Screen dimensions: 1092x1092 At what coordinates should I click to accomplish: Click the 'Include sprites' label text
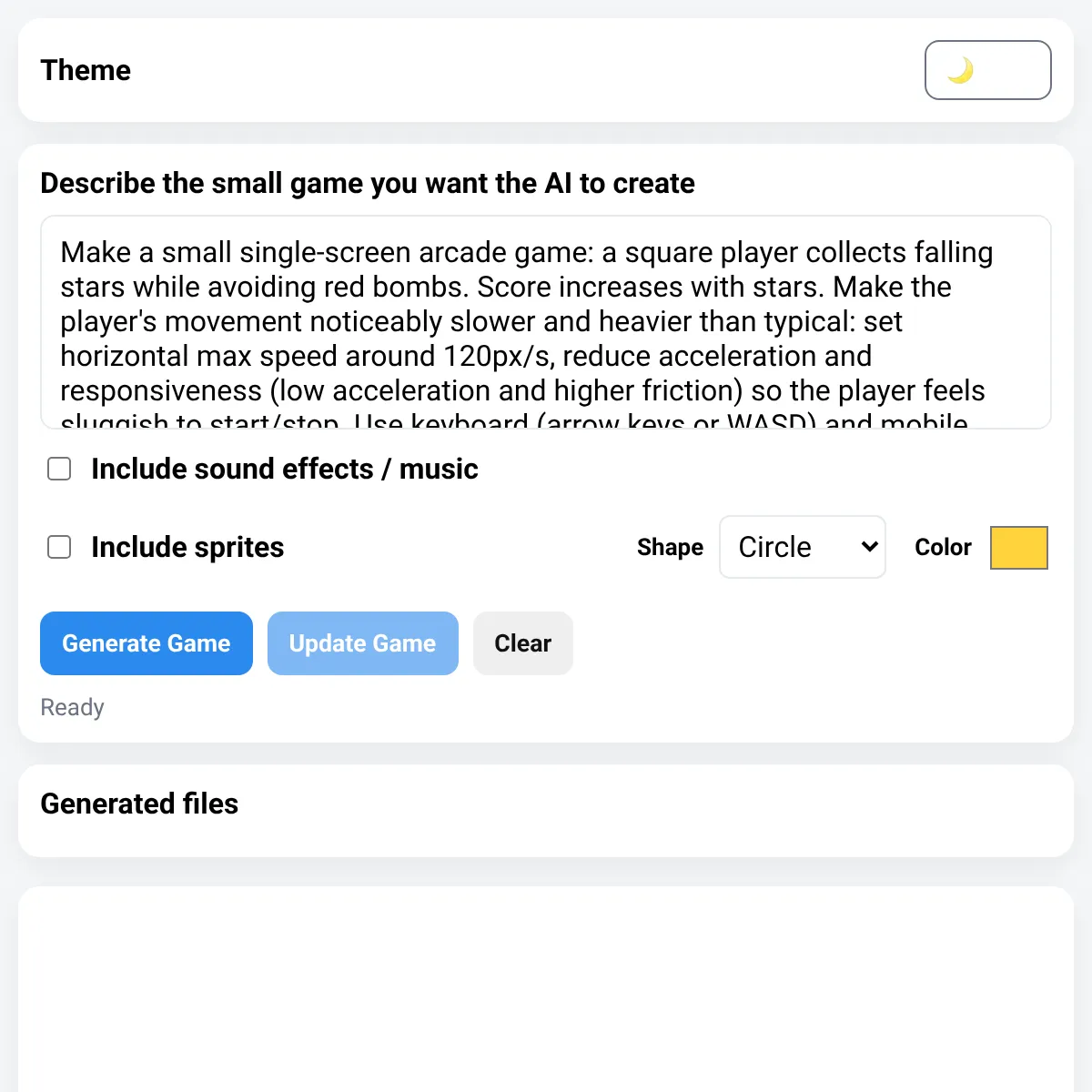tap(187, 547)
